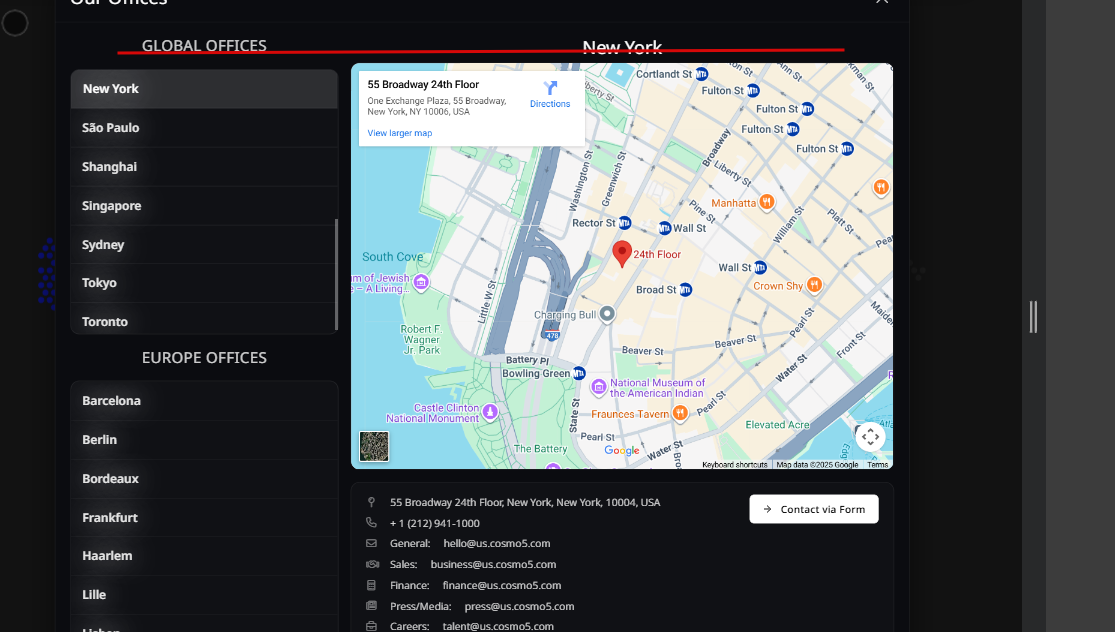Image resolution: width=1115 pixels, height=632 pixels.
Task: Click the Crown Shy restaurant marker
Action: pos(814,285)
